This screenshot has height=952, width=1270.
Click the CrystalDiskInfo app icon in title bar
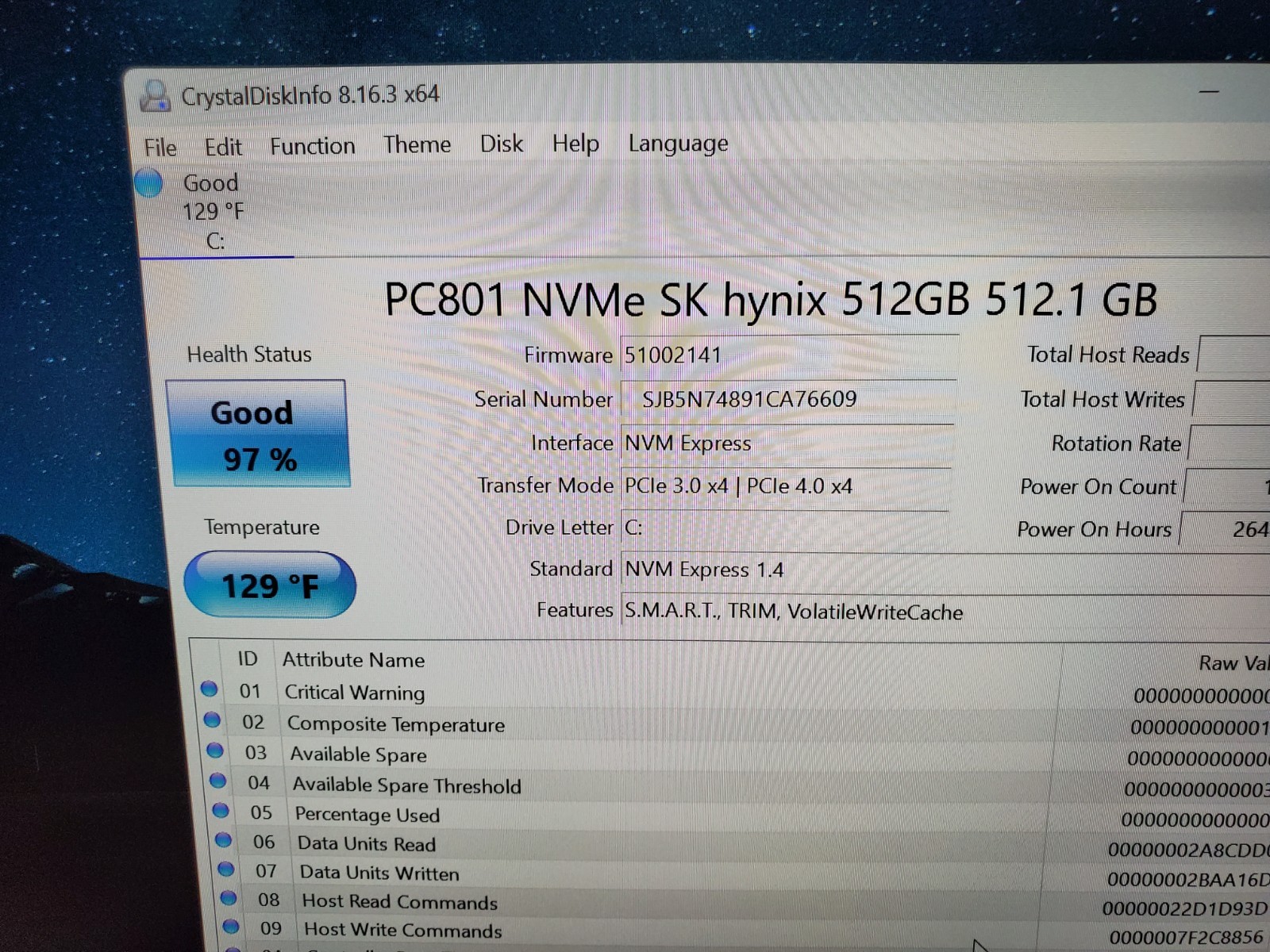click(155, 96)
